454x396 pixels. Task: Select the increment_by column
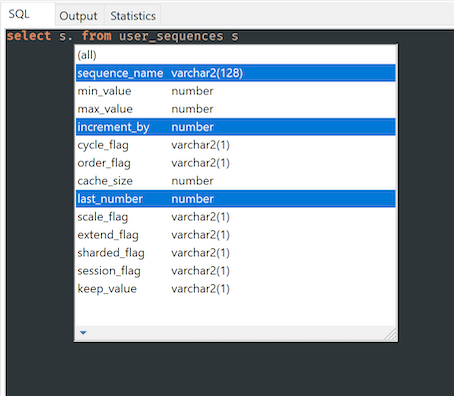(x=235, y=127)
